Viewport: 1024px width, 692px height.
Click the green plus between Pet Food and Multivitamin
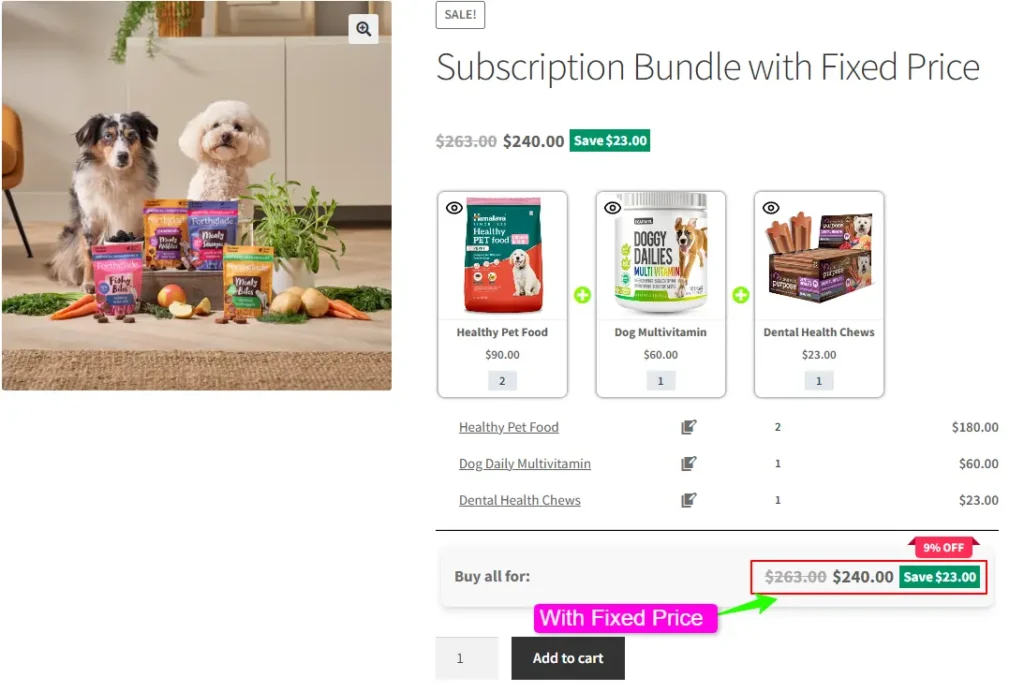582,295
